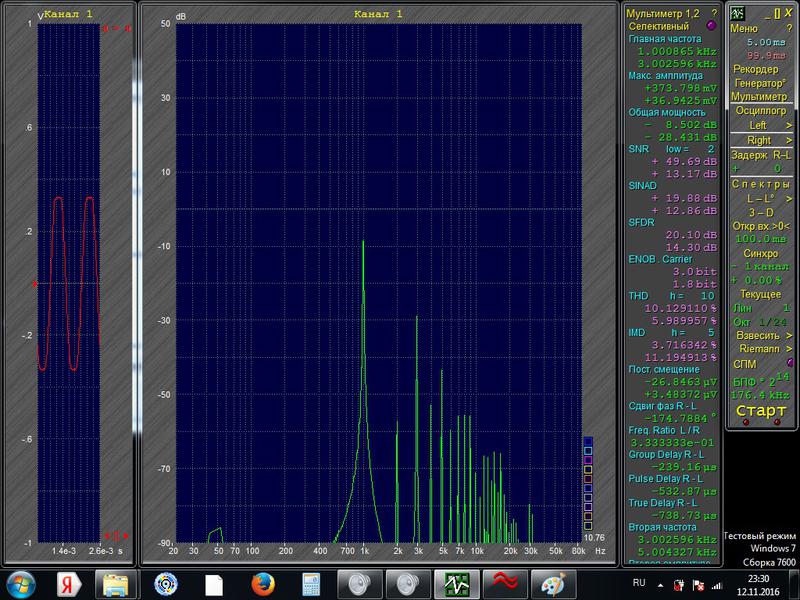Click the 99.9ms time value
This screenshot has height=600, width=800.
coord(766,55)
